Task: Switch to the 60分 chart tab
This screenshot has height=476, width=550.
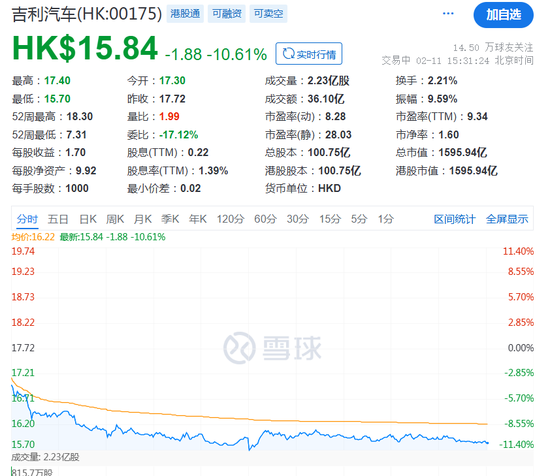Action: pyautogui.click(x=266, y=219)
